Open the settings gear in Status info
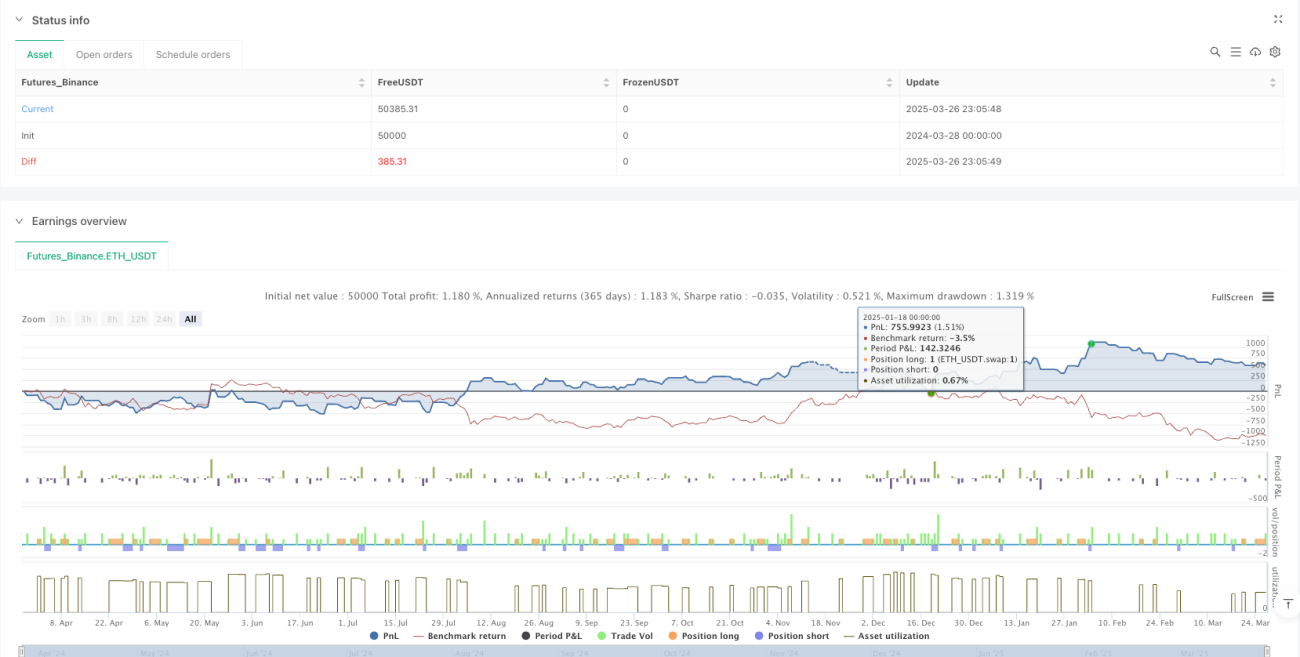Screen dimensions: 1300x657 [x=1275, y=52]
